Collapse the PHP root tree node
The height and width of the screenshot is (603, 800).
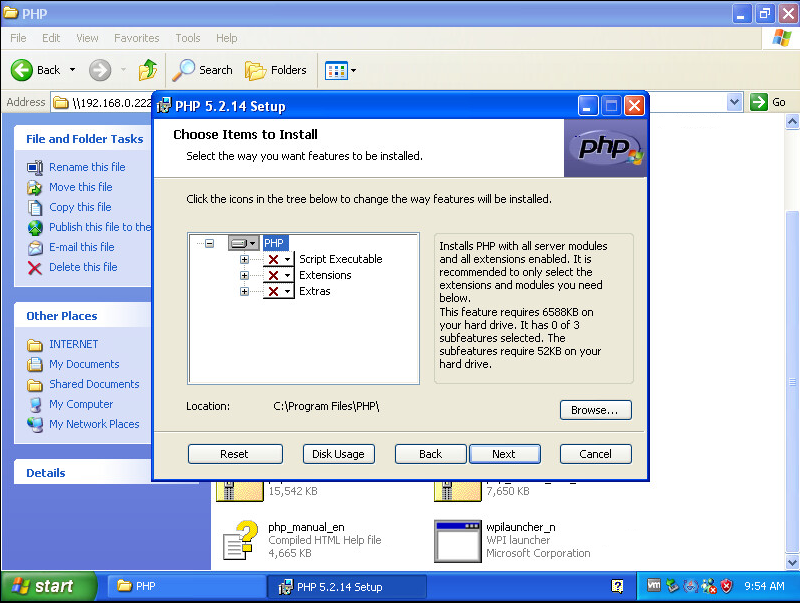[x=209, y=243]
